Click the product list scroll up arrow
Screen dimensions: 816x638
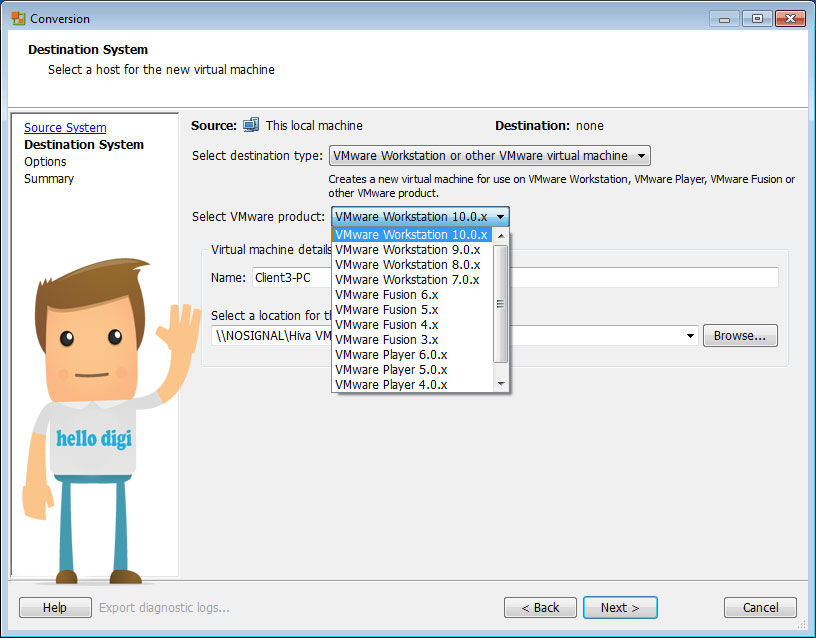(x=501, y=236)
